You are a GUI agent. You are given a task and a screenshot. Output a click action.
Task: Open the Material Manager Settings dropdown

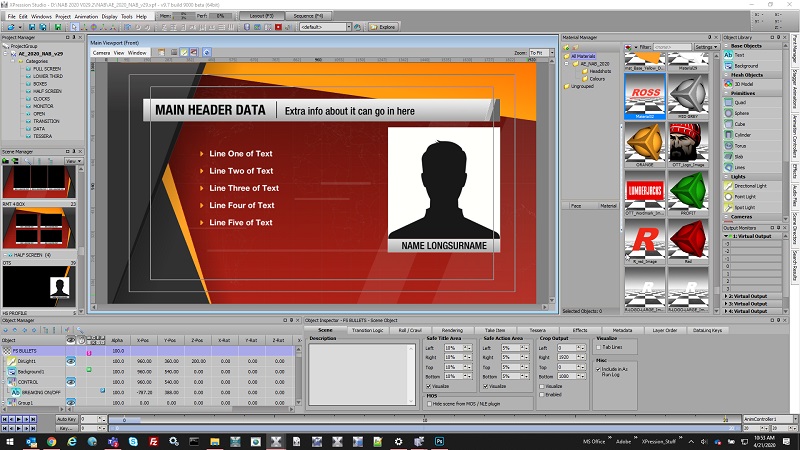(707, 46)
